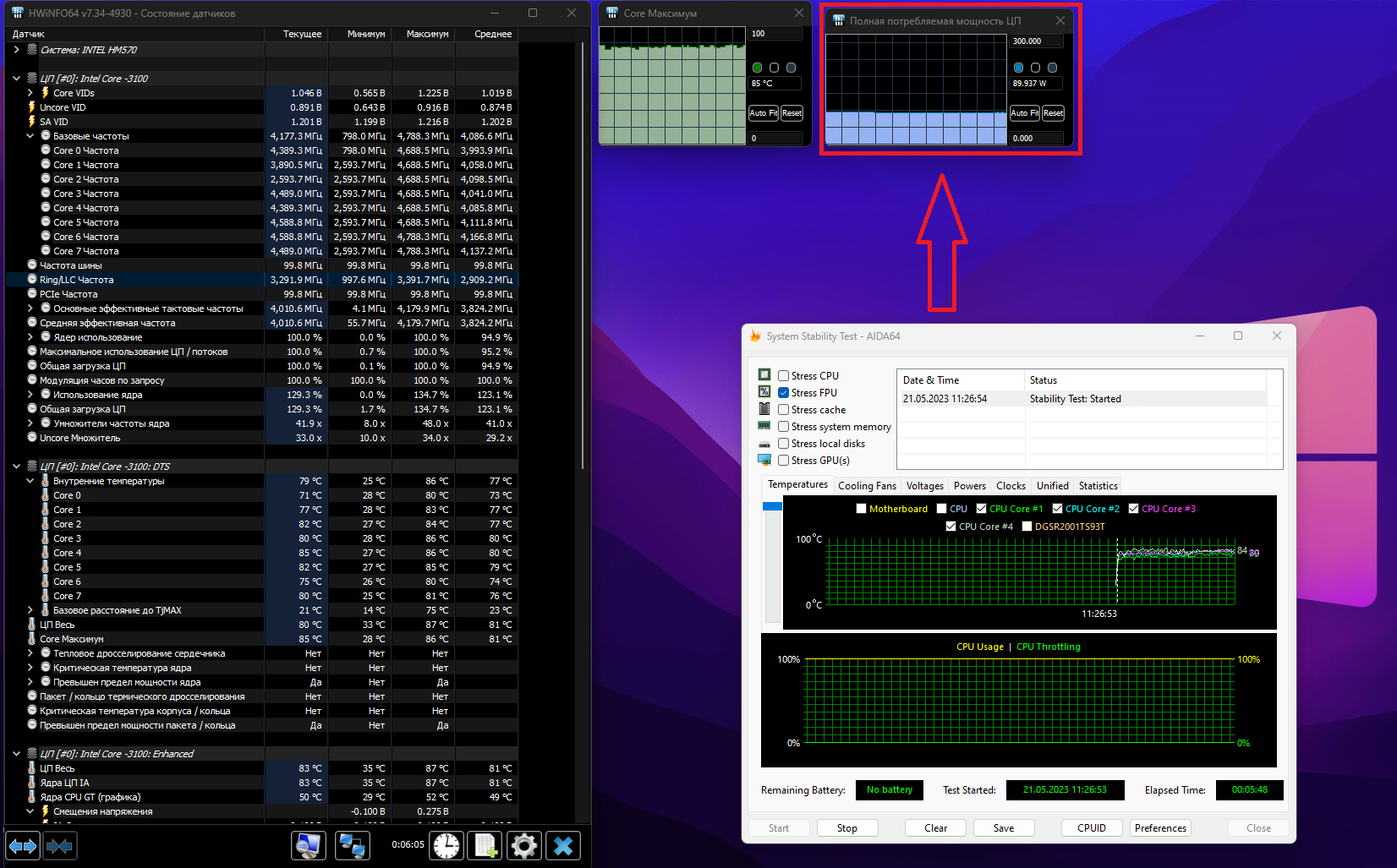Click the thermometer icon beside Core 0 temperature
Image resolution: width=1397 pixels, height=868 pixels.
[x=46, y=495]
